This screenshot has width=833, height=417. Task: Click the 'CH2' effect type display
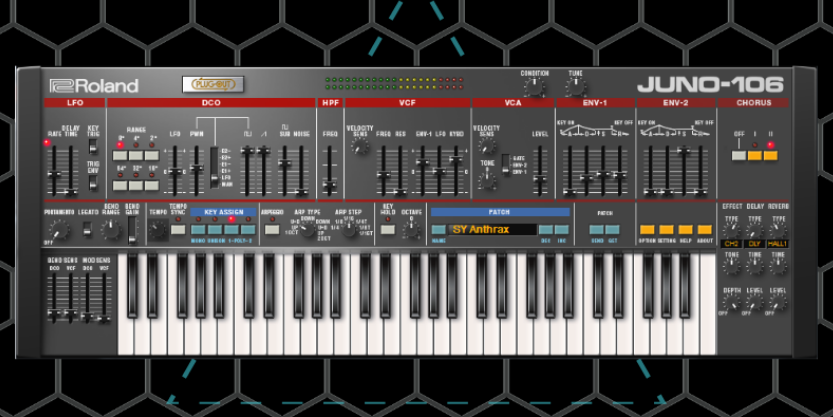[x=732, y=244]
